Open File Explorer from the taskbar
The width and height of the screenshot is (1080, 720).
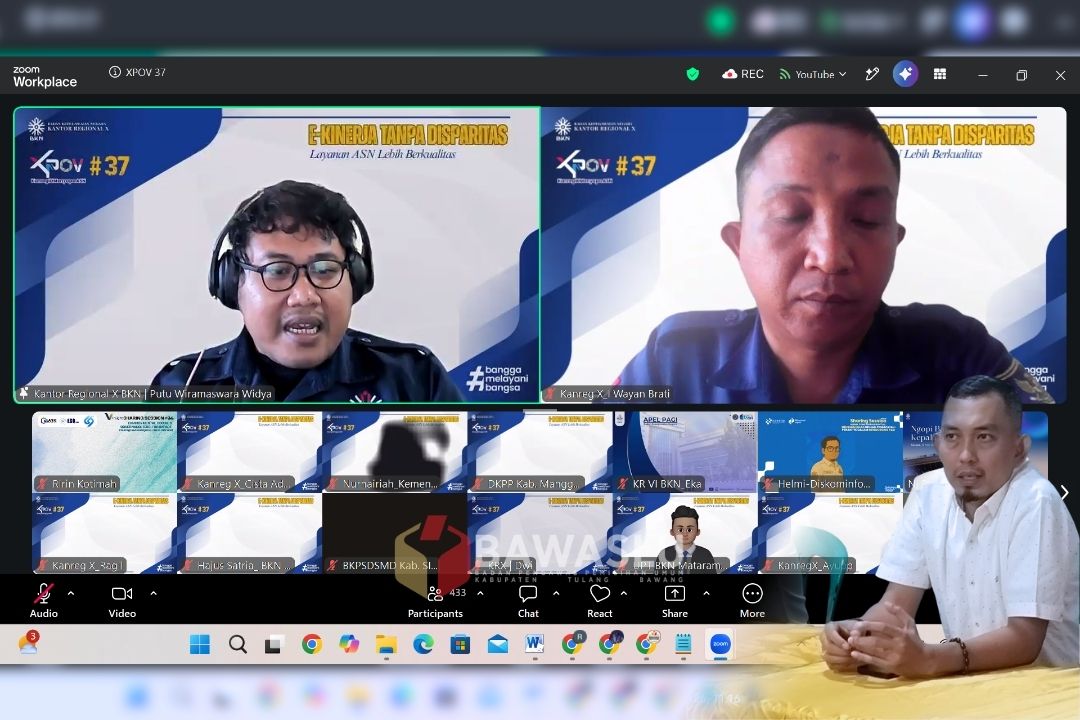(x=386, y=644)
